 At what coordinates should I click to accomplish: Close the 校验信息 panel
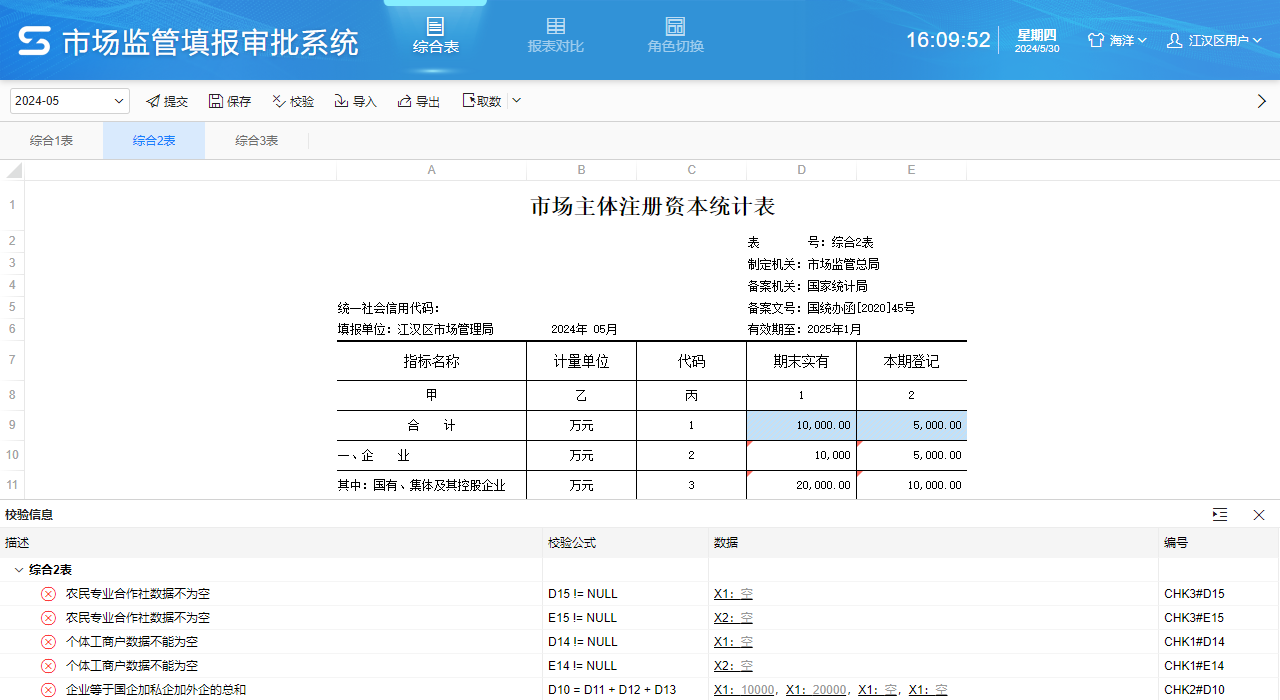point(1258,514)
